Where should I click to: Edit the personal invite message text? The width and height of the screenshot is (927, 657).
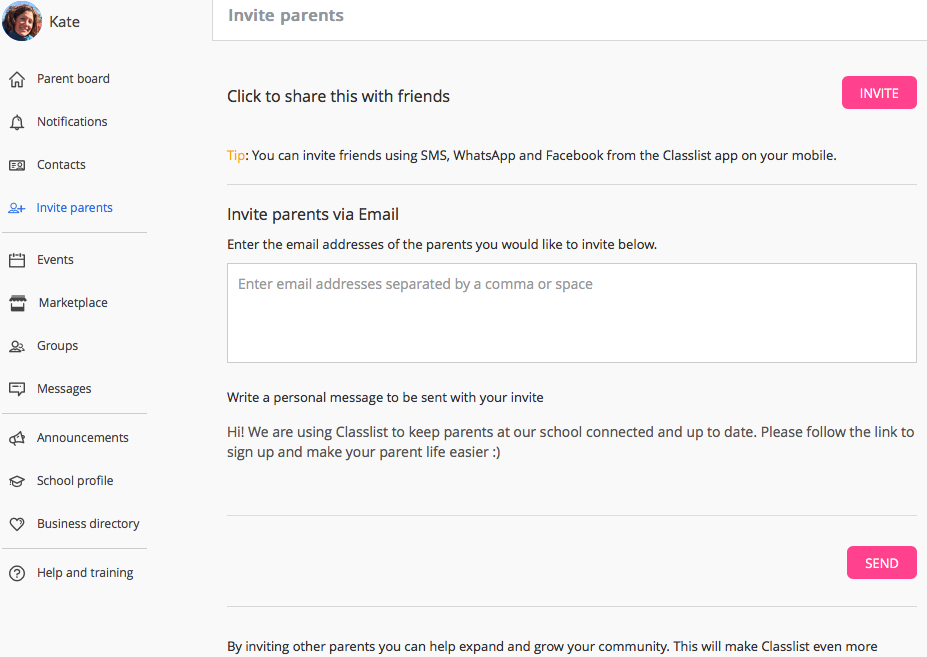571,442
